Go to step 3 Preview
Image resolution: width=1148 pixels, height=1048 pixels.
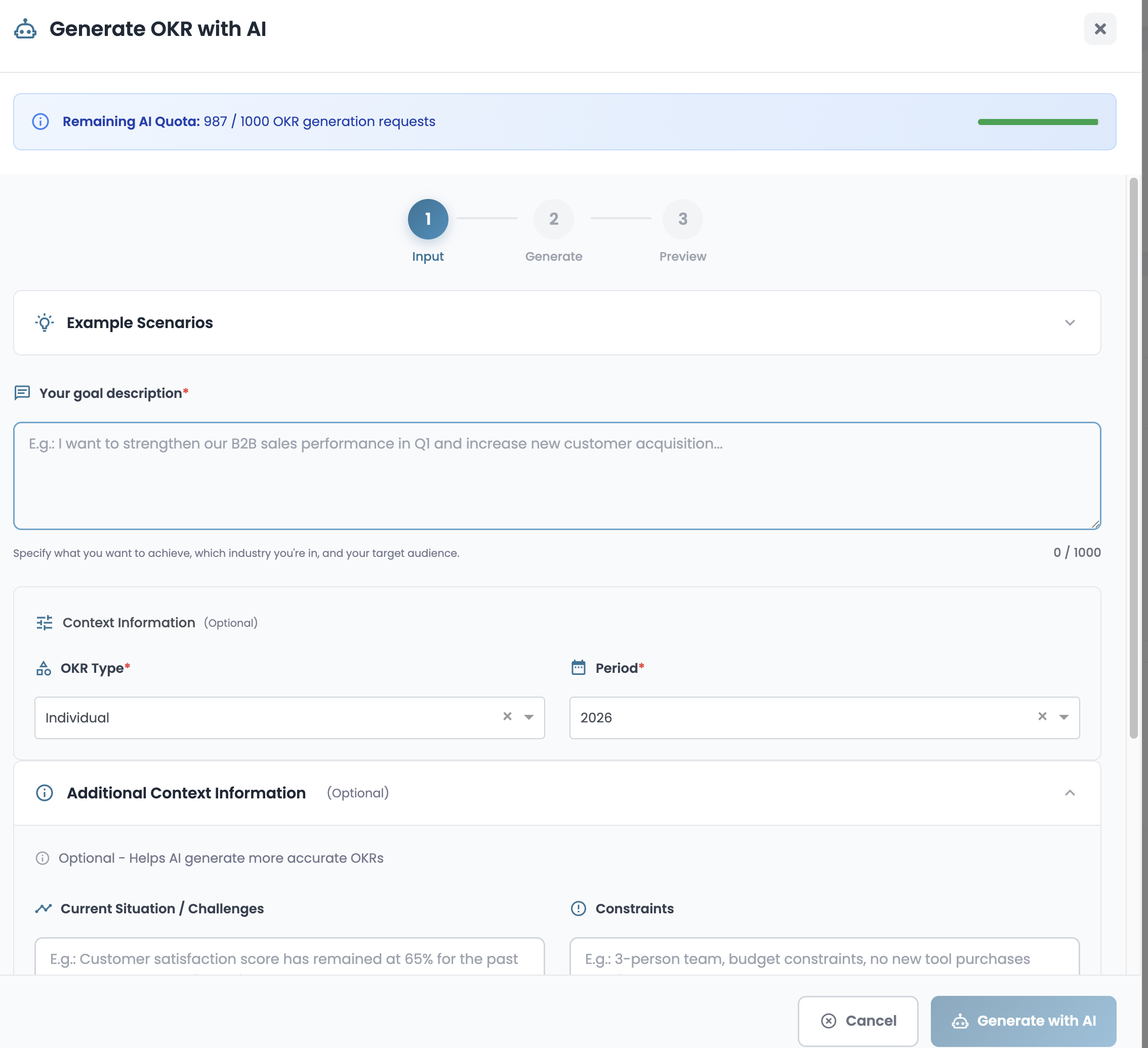pyautogui.click(x=682, y=219)
